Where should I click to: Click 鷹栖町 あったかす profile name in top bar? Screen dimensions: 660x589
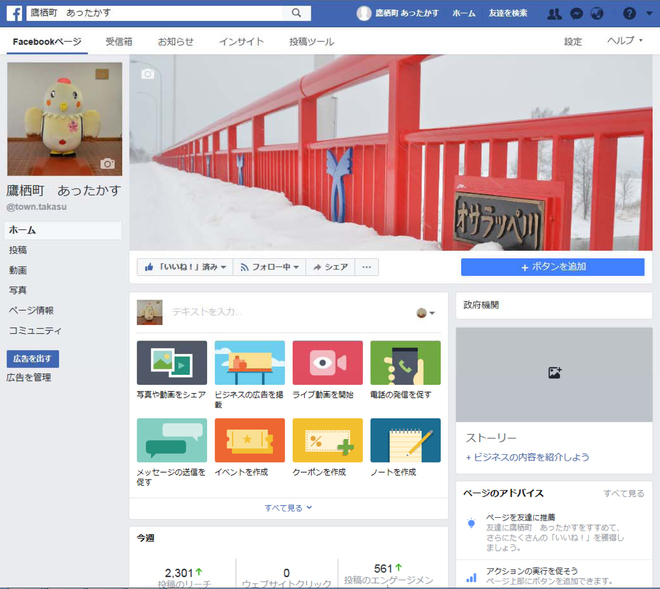407,13
